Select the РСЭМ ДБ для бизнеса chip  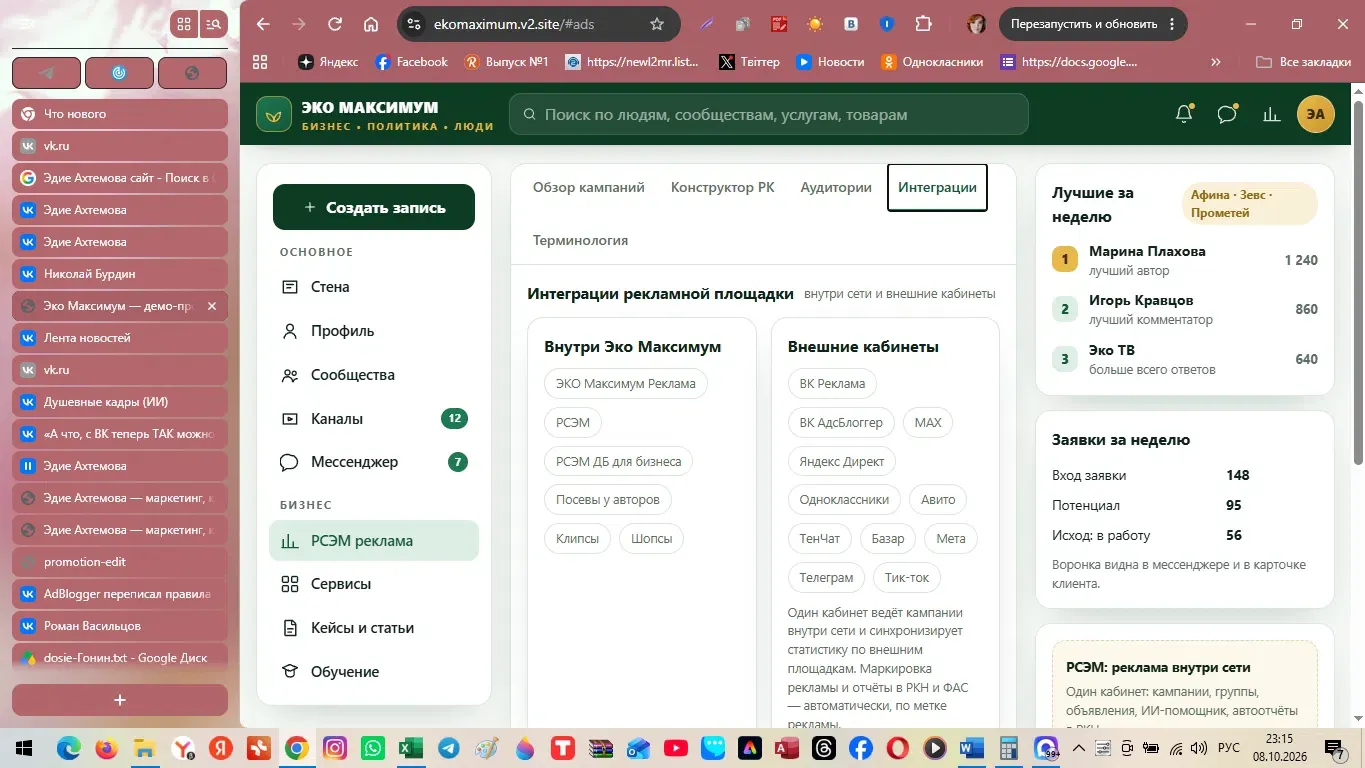coord(619,461)
